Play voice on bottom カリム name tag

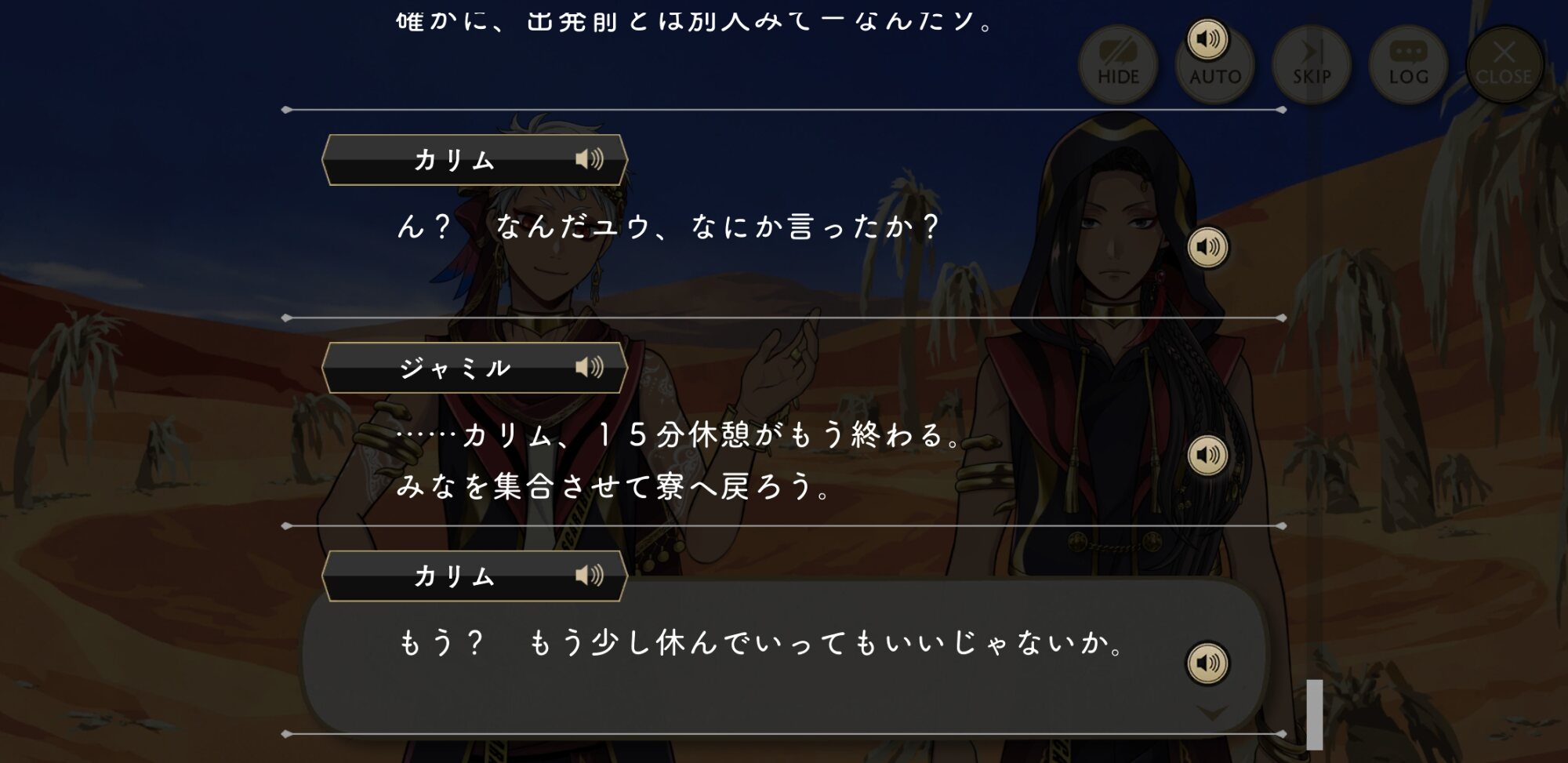point(590,576)
